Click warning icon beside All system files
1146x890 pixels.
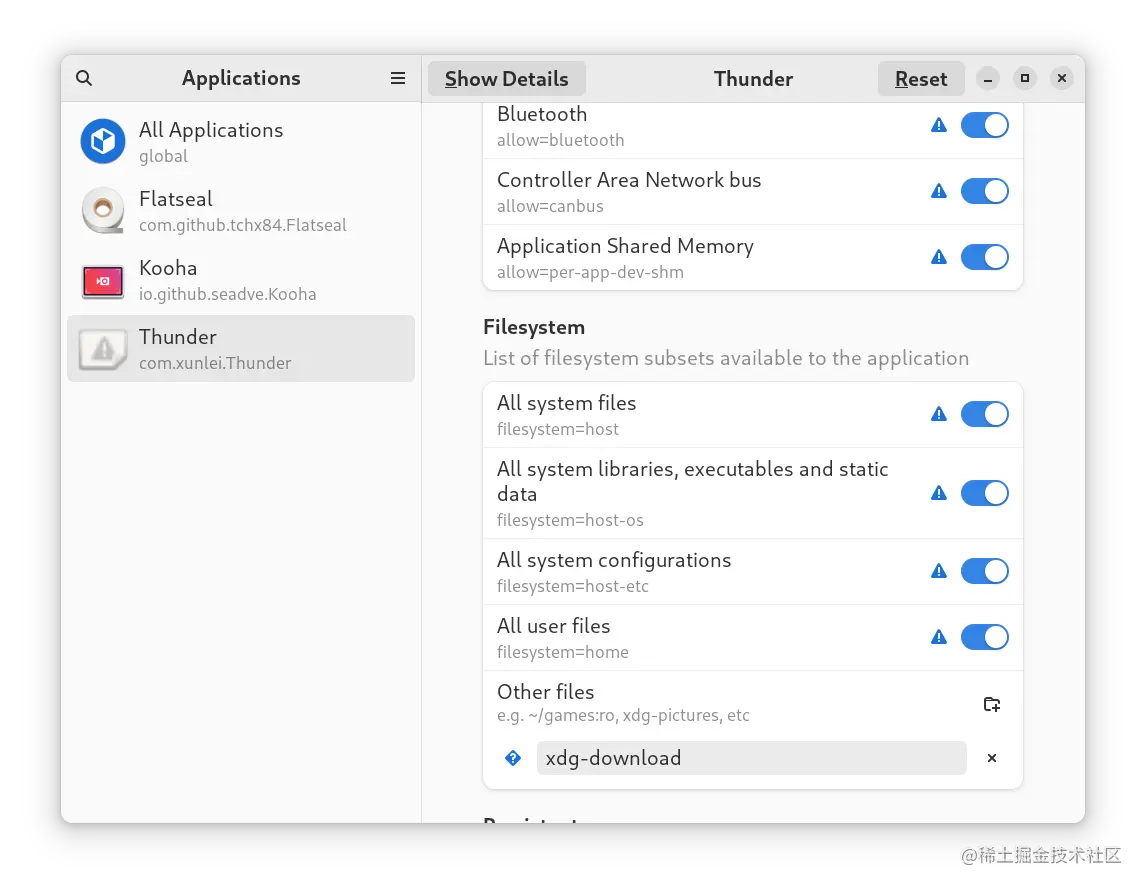click(938, 414)
